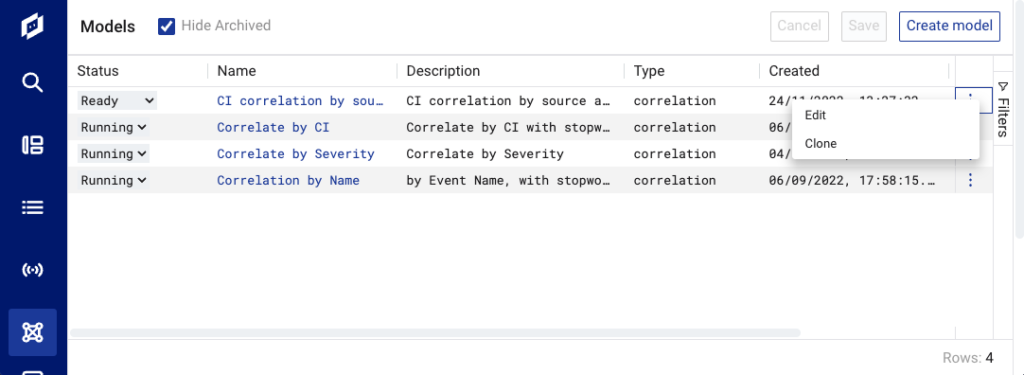This screenshot has height=375, width=1024.
Task: Sort by the Status column header
Action: [x=98, y=71]
